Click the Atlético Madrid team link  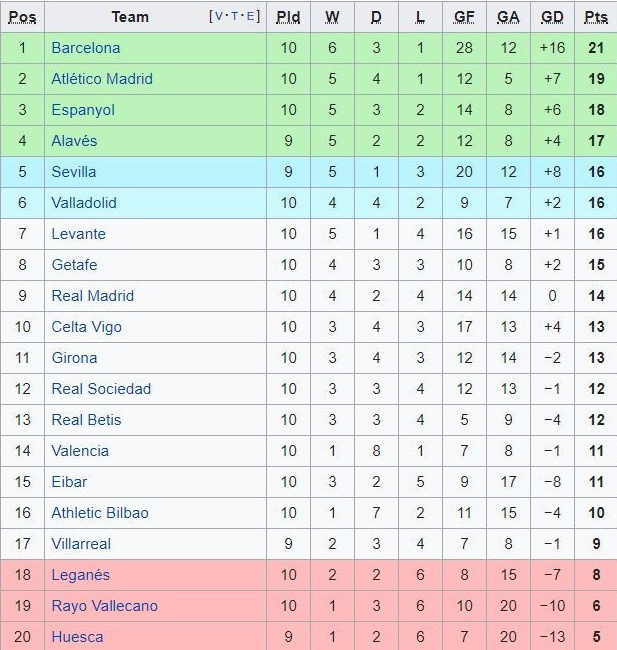pyautogui.click(x=101, y=79)
